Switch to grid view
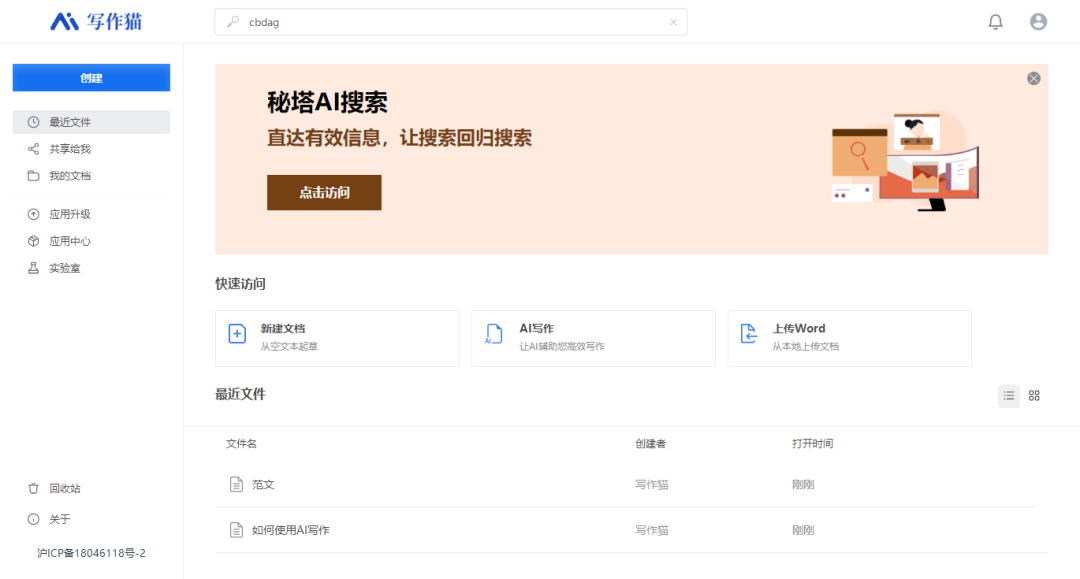 [1034, 396]
